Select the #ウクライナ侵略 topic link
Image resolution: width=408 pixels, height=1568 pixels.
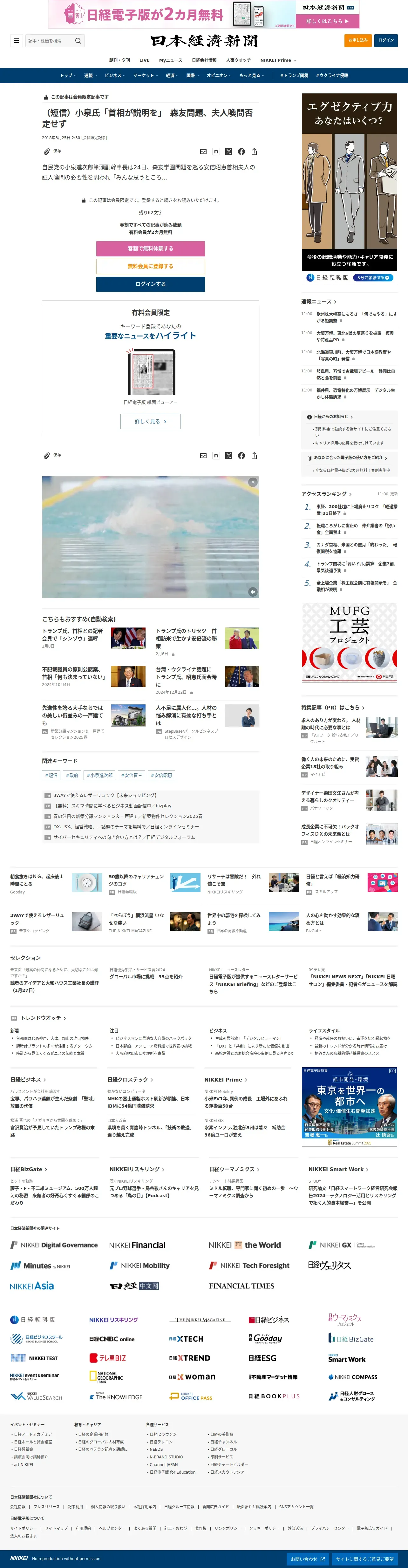(332, 76)
